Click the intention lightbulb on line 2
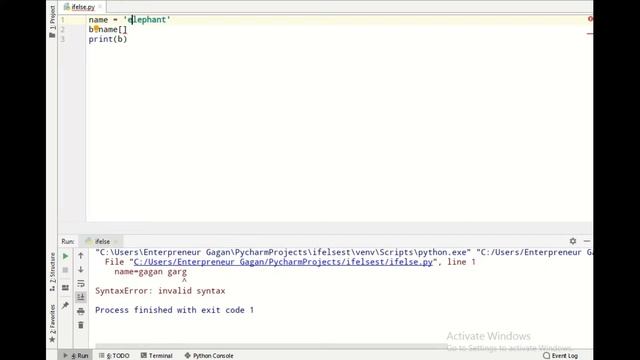Viewport: 640px width, 360px height. pos(96,29)
